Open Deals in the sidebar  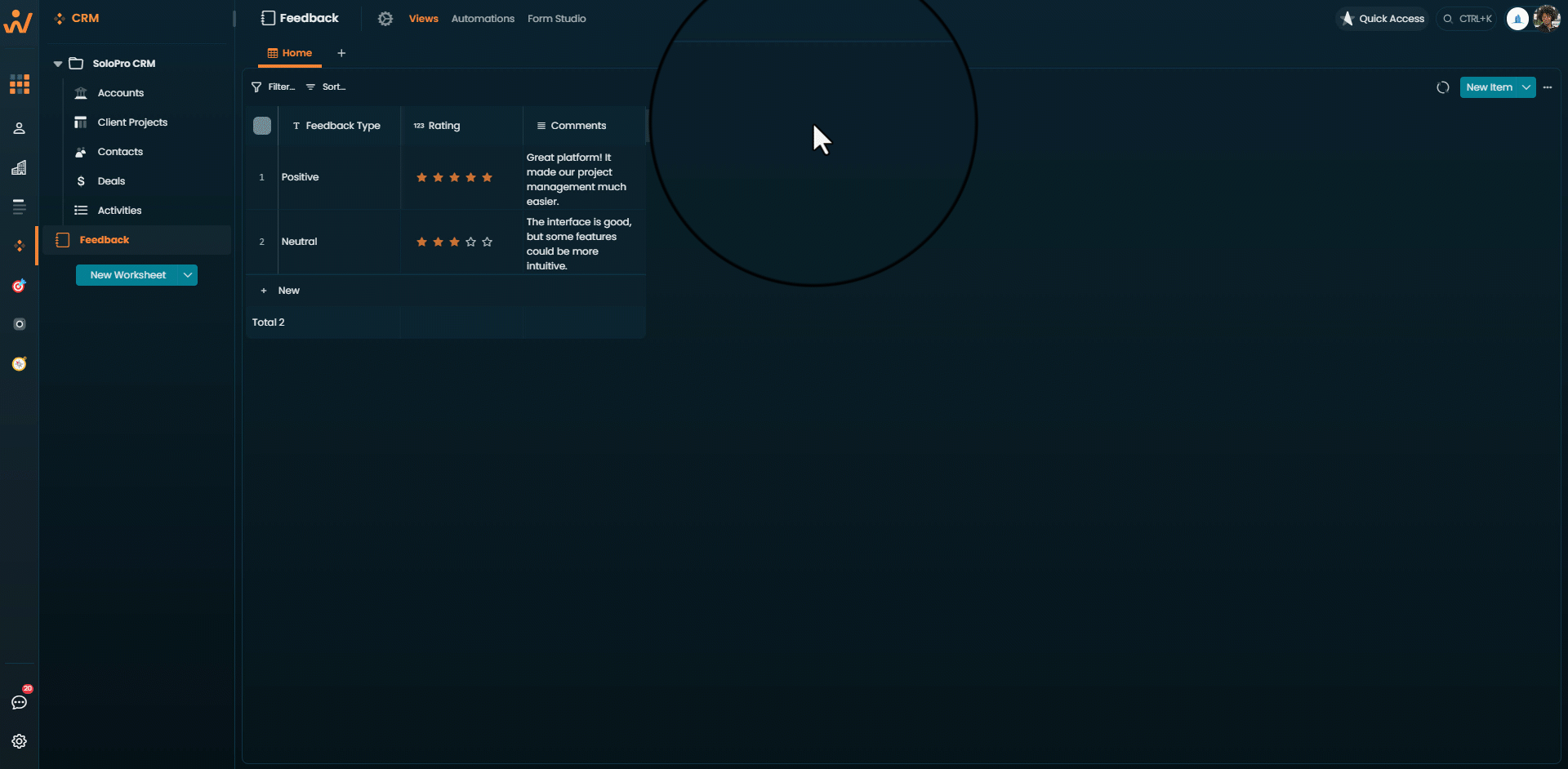[x=111, y=181]
